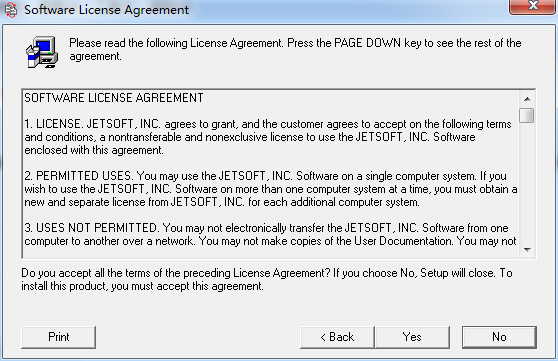Screen dimensions: 558x361
Task: Decline the agreement by clicking No
Action: [499, 337]
